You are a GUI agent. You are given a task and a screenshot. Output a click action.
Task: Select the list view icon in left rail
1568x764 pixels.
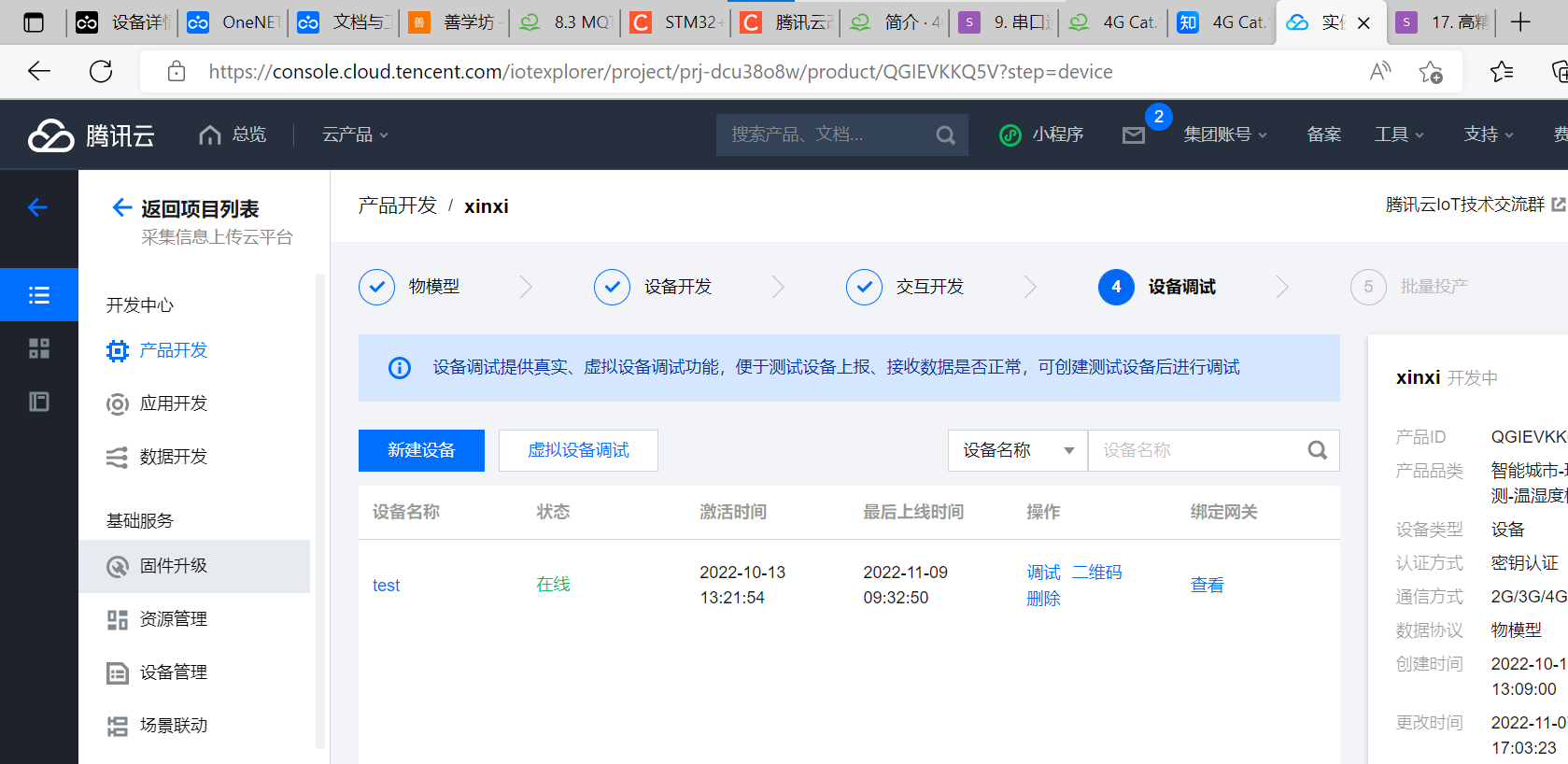(x=38, y=295)
